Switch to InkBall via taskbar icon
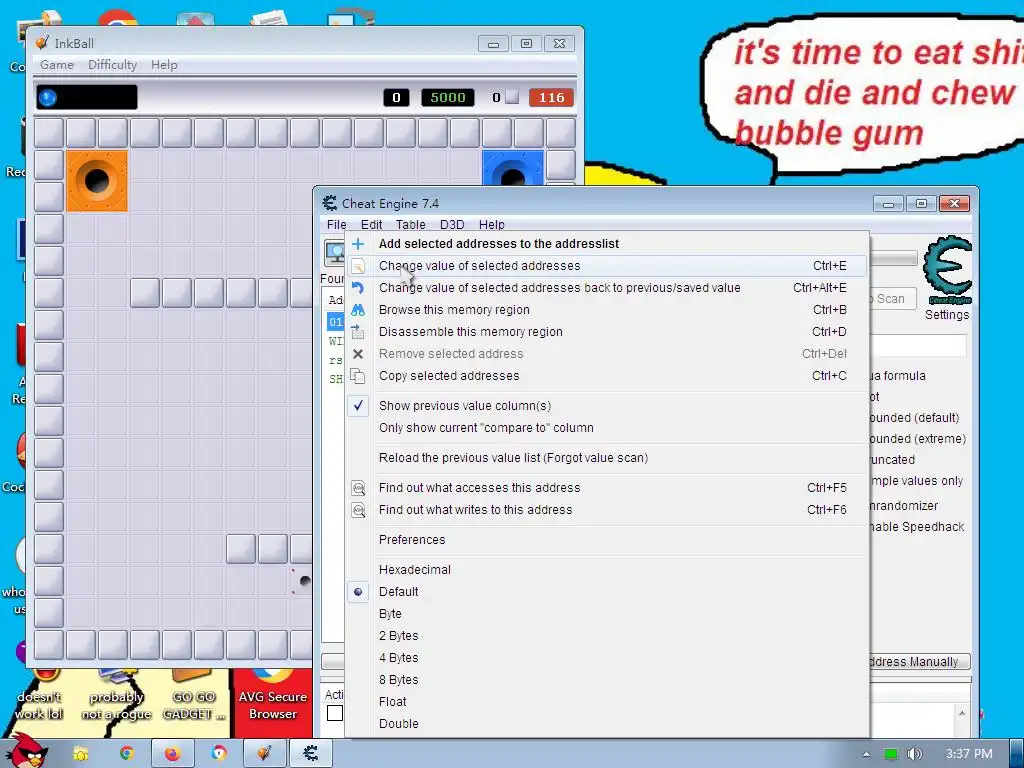This screenshot has width=1024, height=768. 264,753
